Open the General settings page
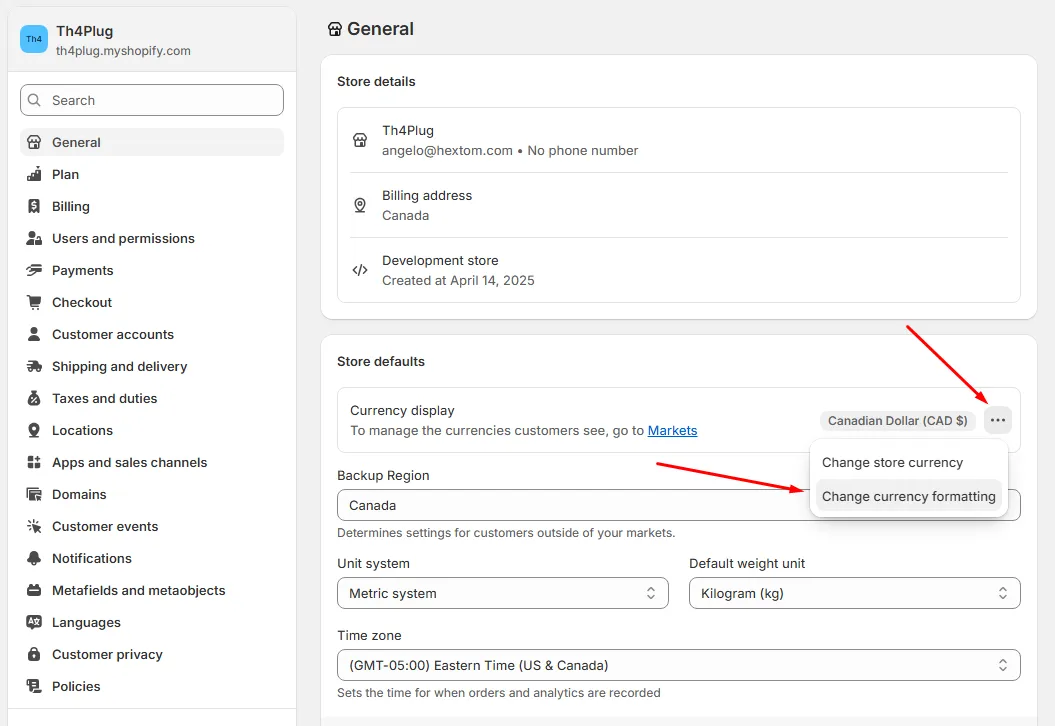Viewport: 1055px width, 726px height. [x=152, y=142]
